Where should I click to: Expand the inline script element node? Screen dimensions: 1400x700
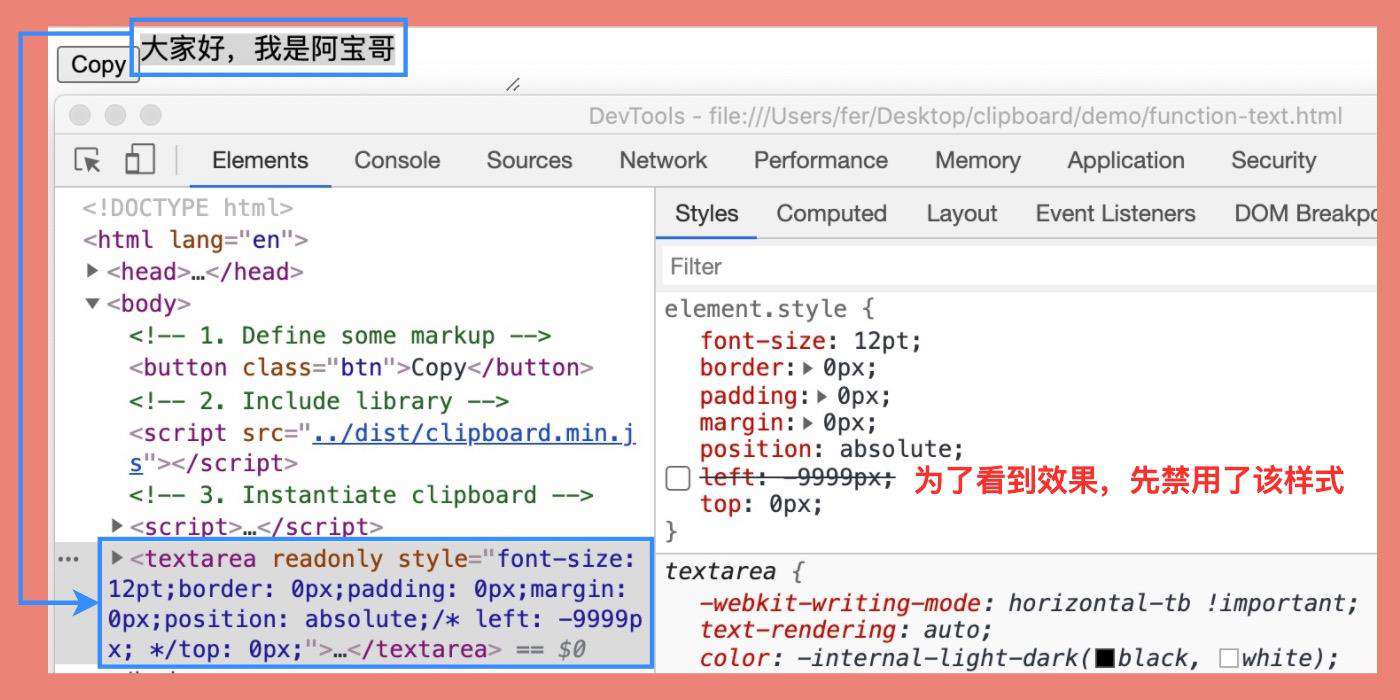tap(117, 526)
